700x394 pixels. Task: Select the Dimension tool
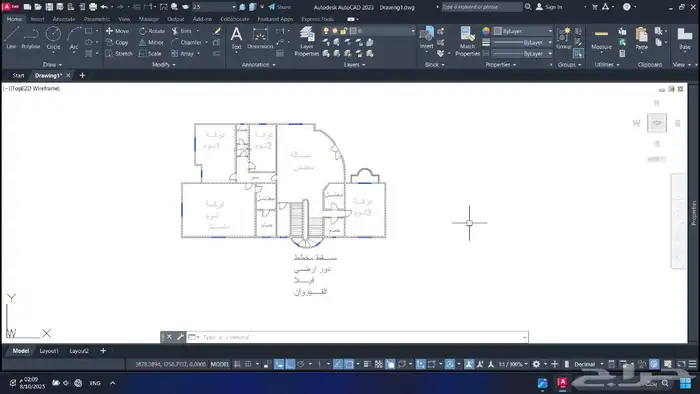click(260, 38)
